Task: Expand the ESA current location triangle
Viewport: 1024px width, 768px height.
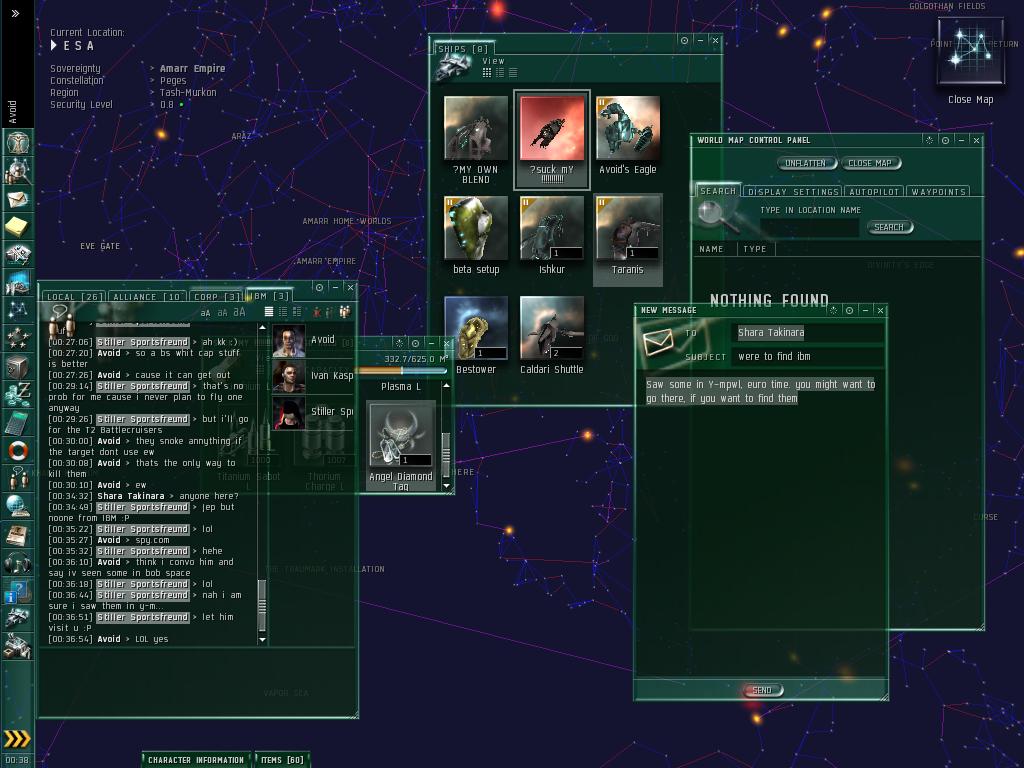Action: coord(54,45)
